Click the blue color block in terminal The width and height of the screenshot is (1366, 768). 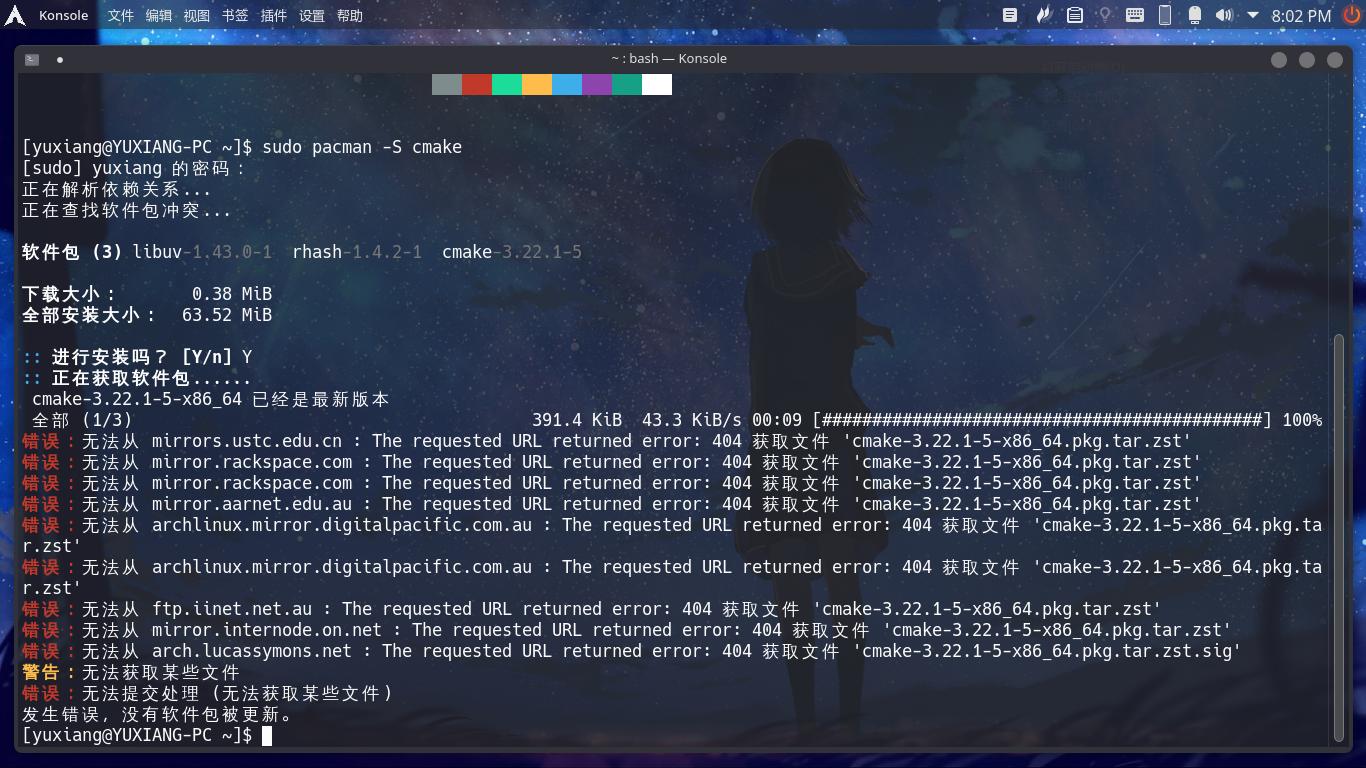(567, 84)
